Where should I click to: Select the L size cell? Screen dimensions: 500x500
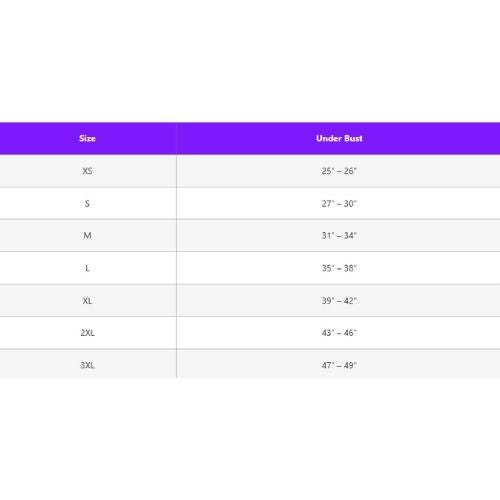[x=87, y=268]
